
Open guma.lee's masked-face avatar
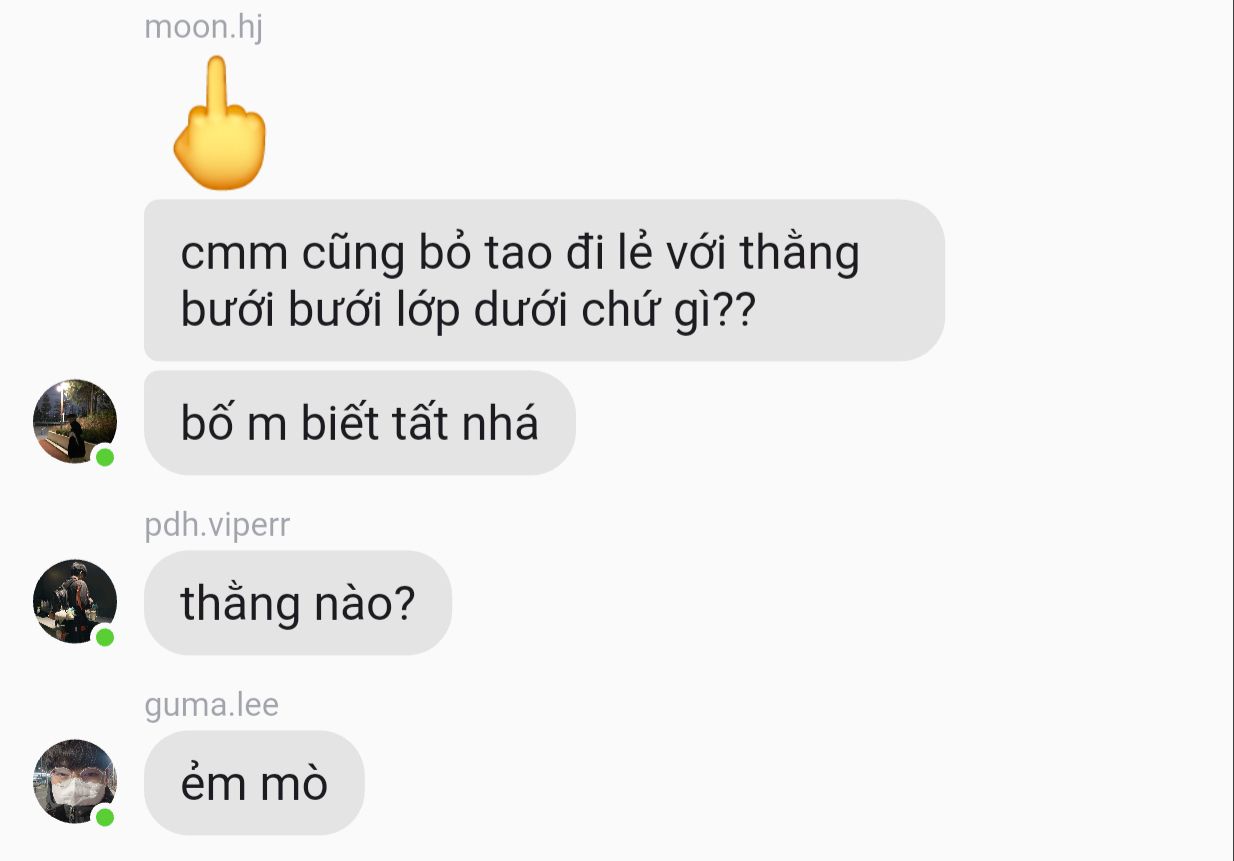(x=75, y=781)
